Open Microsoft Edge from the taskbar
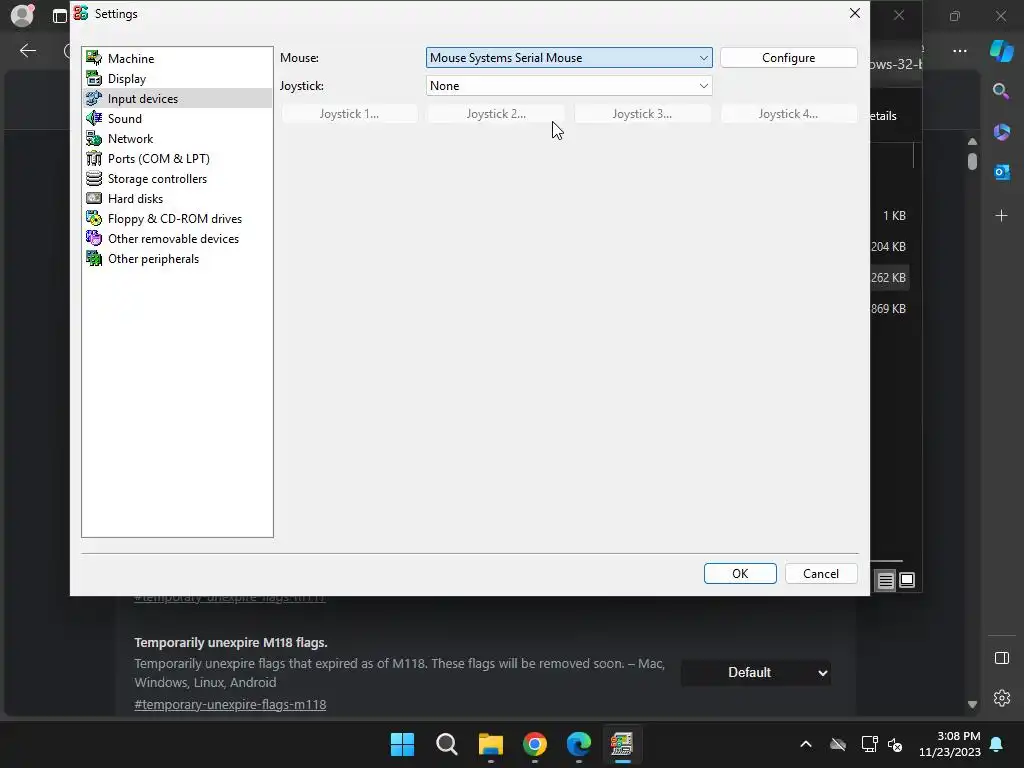This screenshot has height=768, width=1024. pos(579,744)
